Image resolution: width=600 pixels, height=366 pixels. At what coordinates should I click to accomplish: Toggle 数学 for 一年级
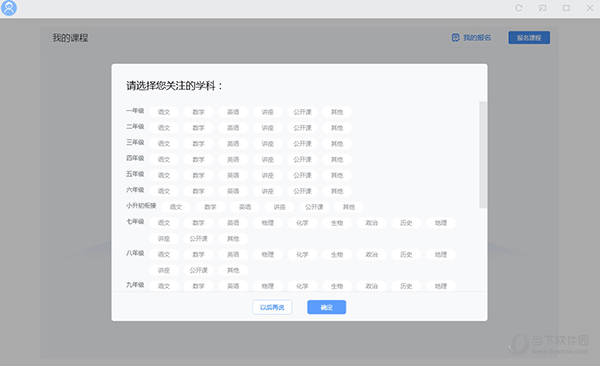coord(198,112)
